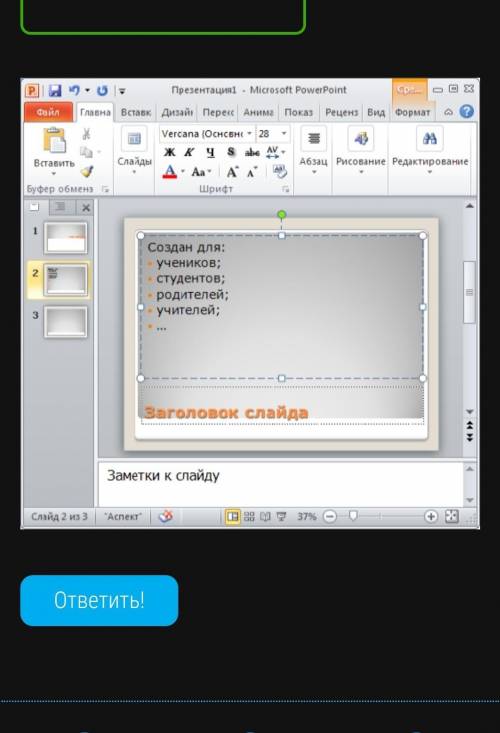Open the font size 28 dropdown
The image size is (500, 733).
click(284, 134)
